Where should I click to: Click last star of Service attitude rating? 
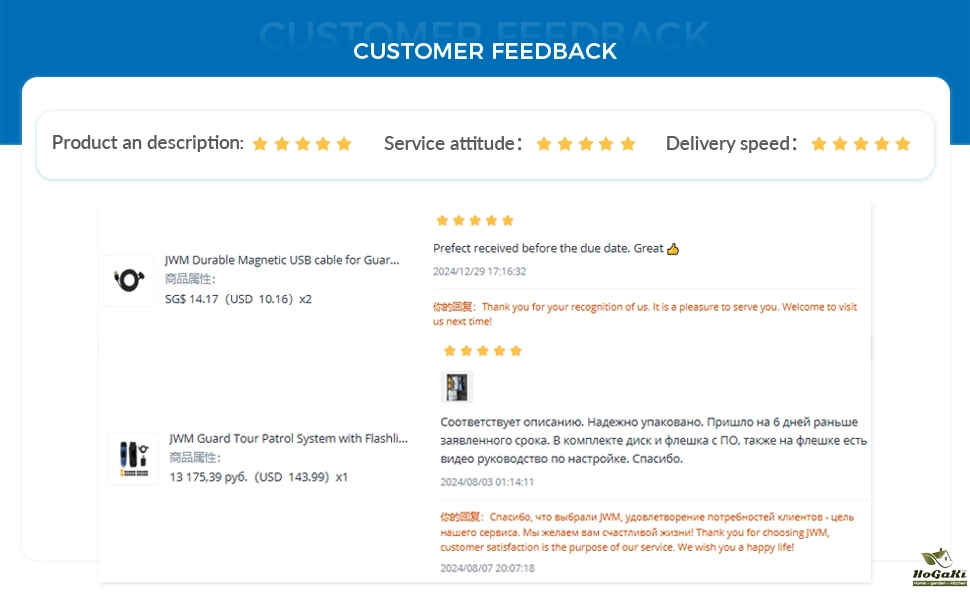[x=628, y=144]
